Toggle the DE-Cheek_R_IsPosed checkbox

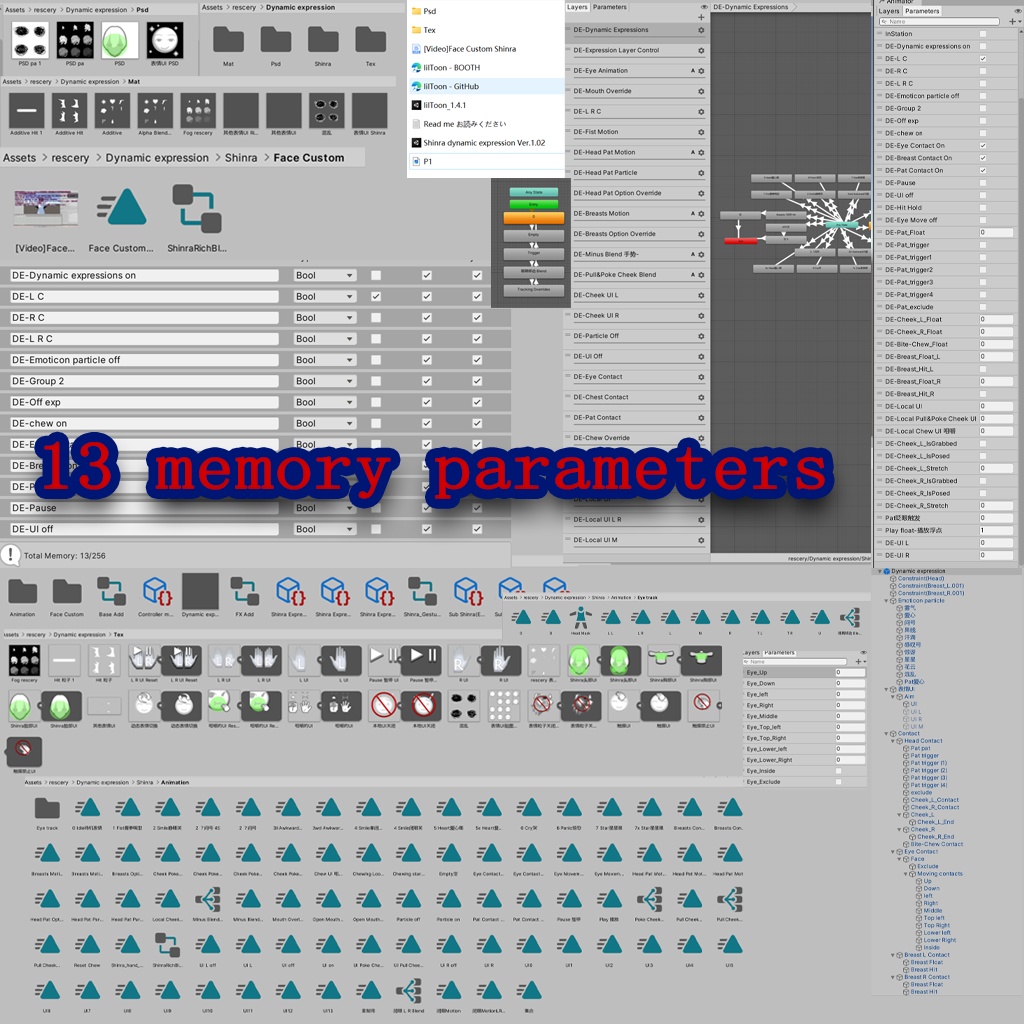pos(983,493)
